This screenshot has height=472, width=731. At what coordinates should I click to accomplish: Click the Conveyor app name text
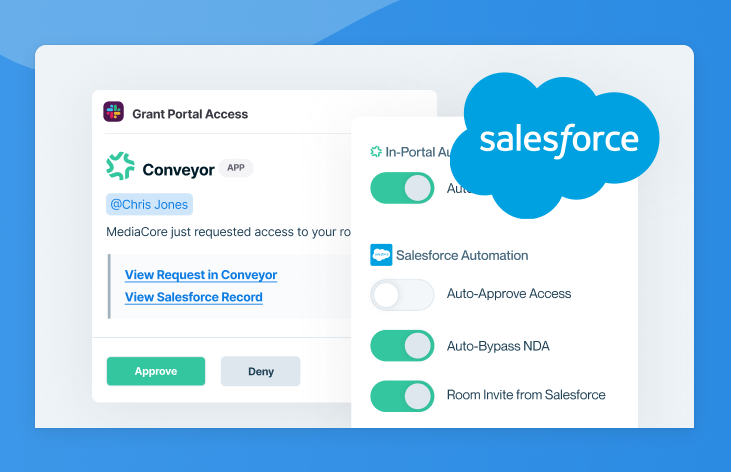click(179, 170)
